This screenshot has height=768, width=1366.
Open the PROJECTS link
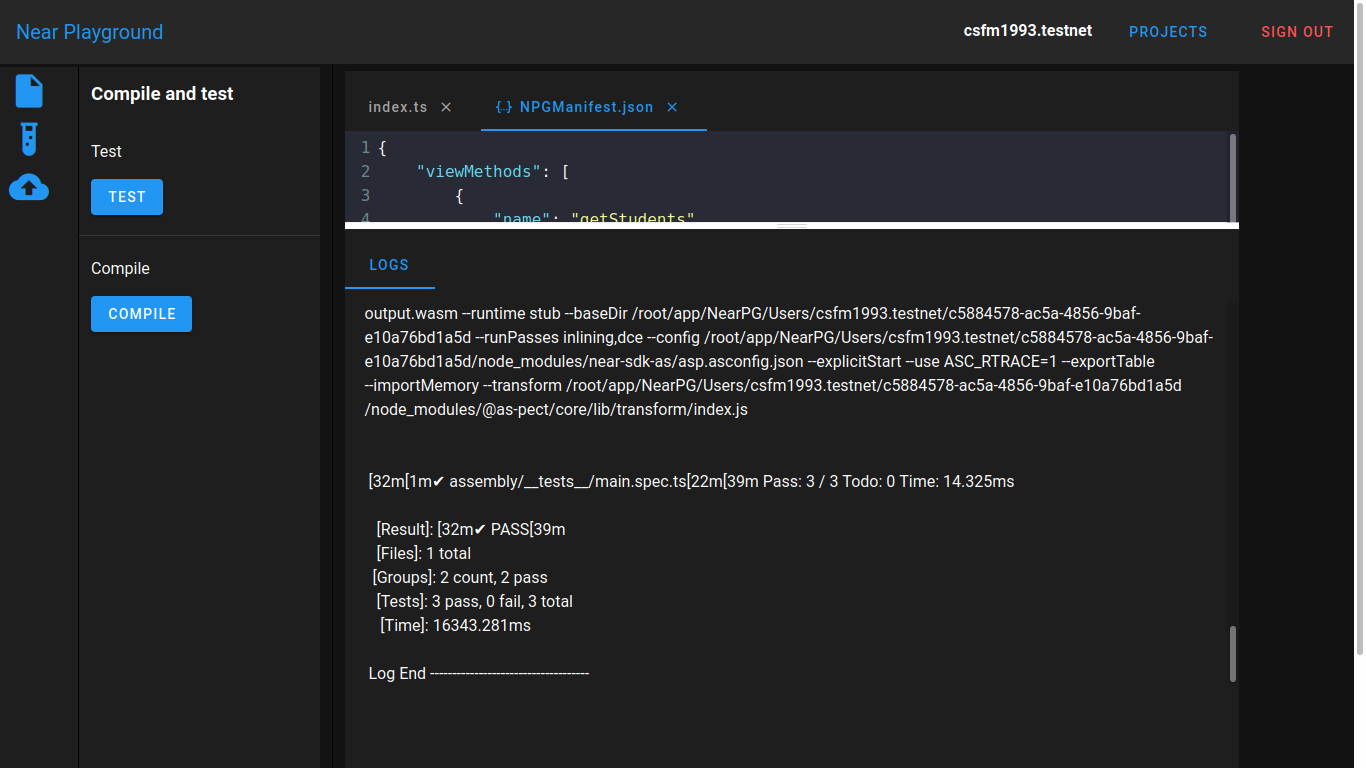(x=1168, y=32)
